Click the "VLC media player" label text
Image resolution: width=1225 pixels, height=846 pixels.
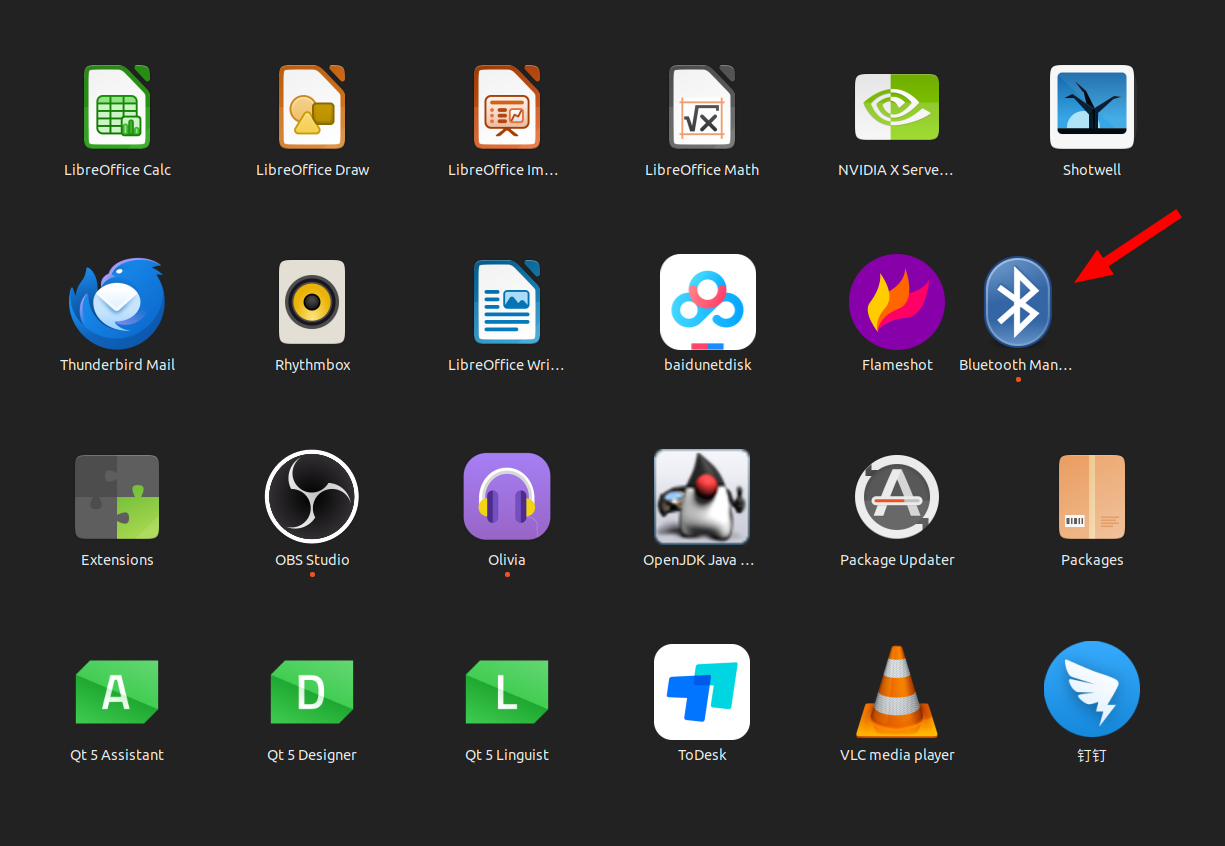[897, 755]
